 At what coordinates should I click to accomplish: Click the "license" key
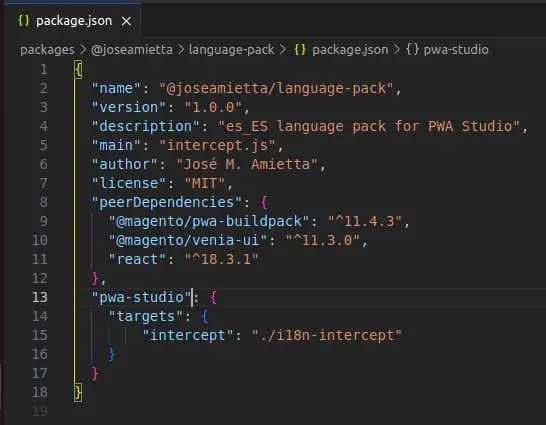128,183
